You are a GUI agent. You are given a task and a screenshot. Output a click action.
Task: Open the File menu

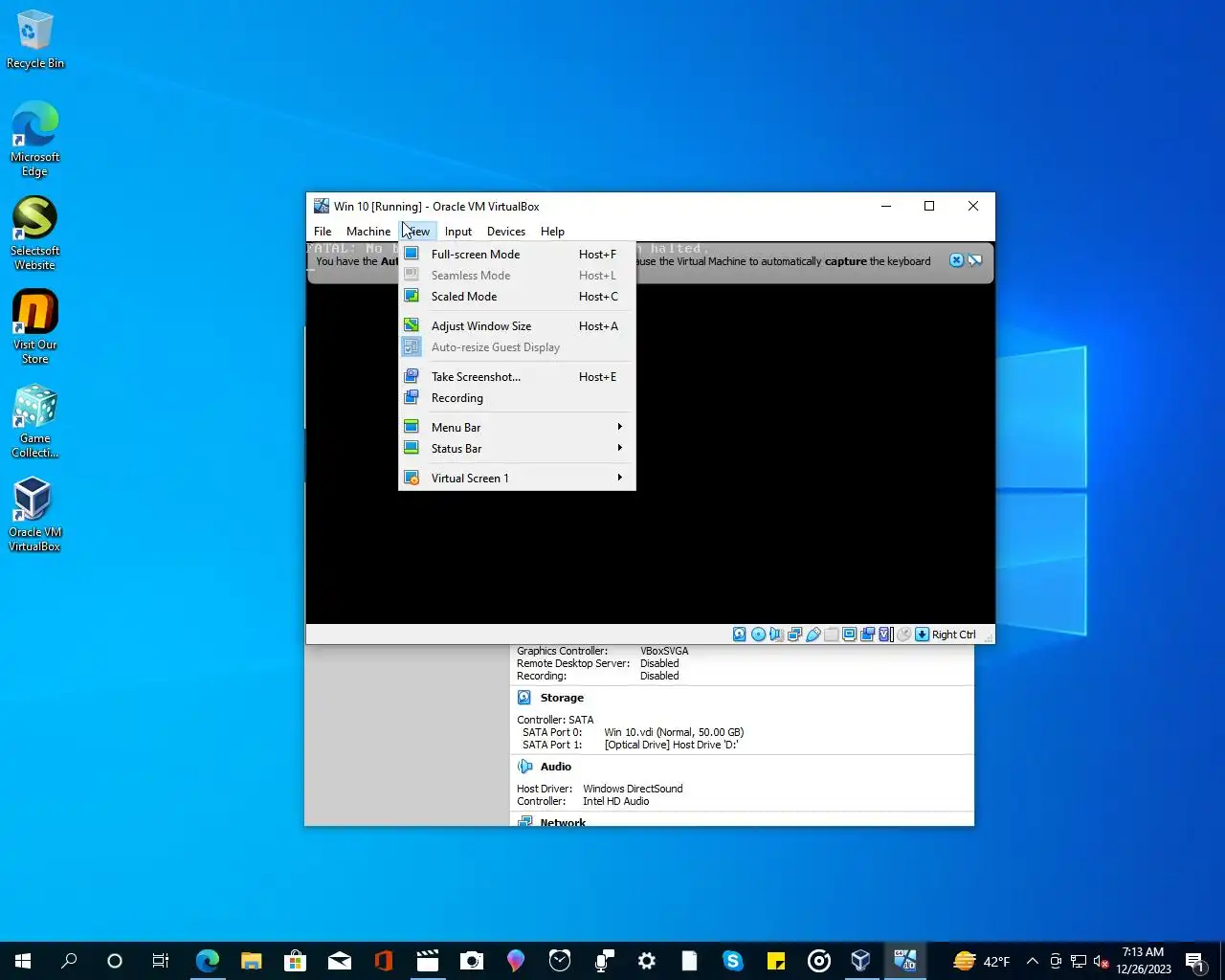(x=323, y=232)
